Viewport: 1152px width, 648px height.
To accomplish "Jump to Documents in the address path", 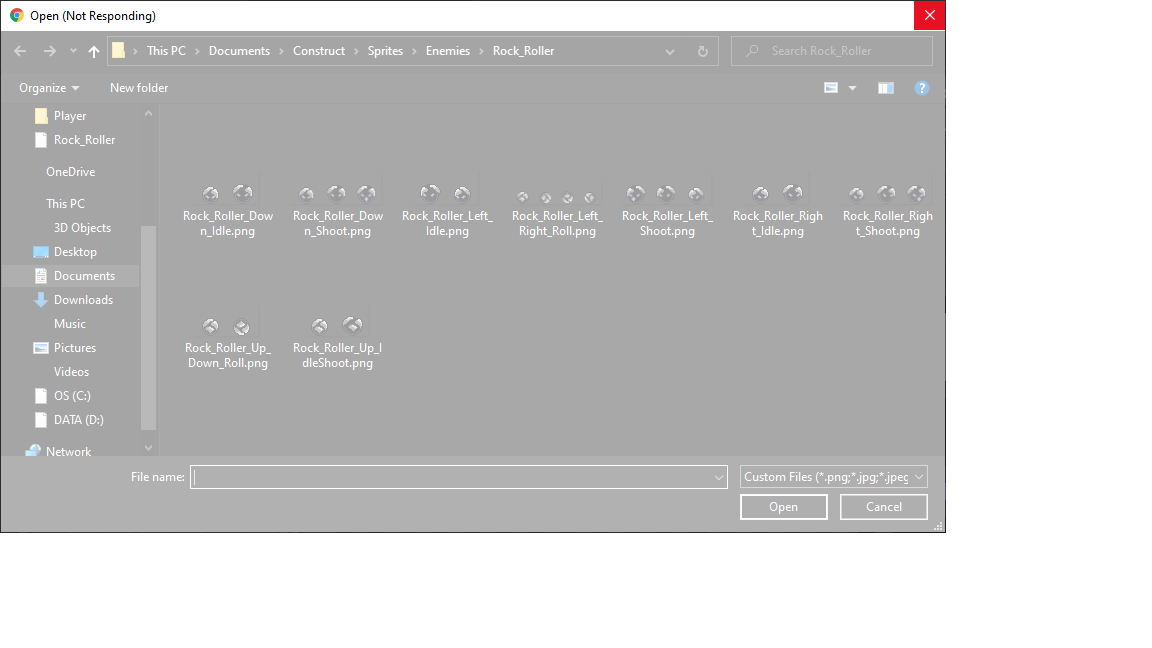I will tap(239, 51).
